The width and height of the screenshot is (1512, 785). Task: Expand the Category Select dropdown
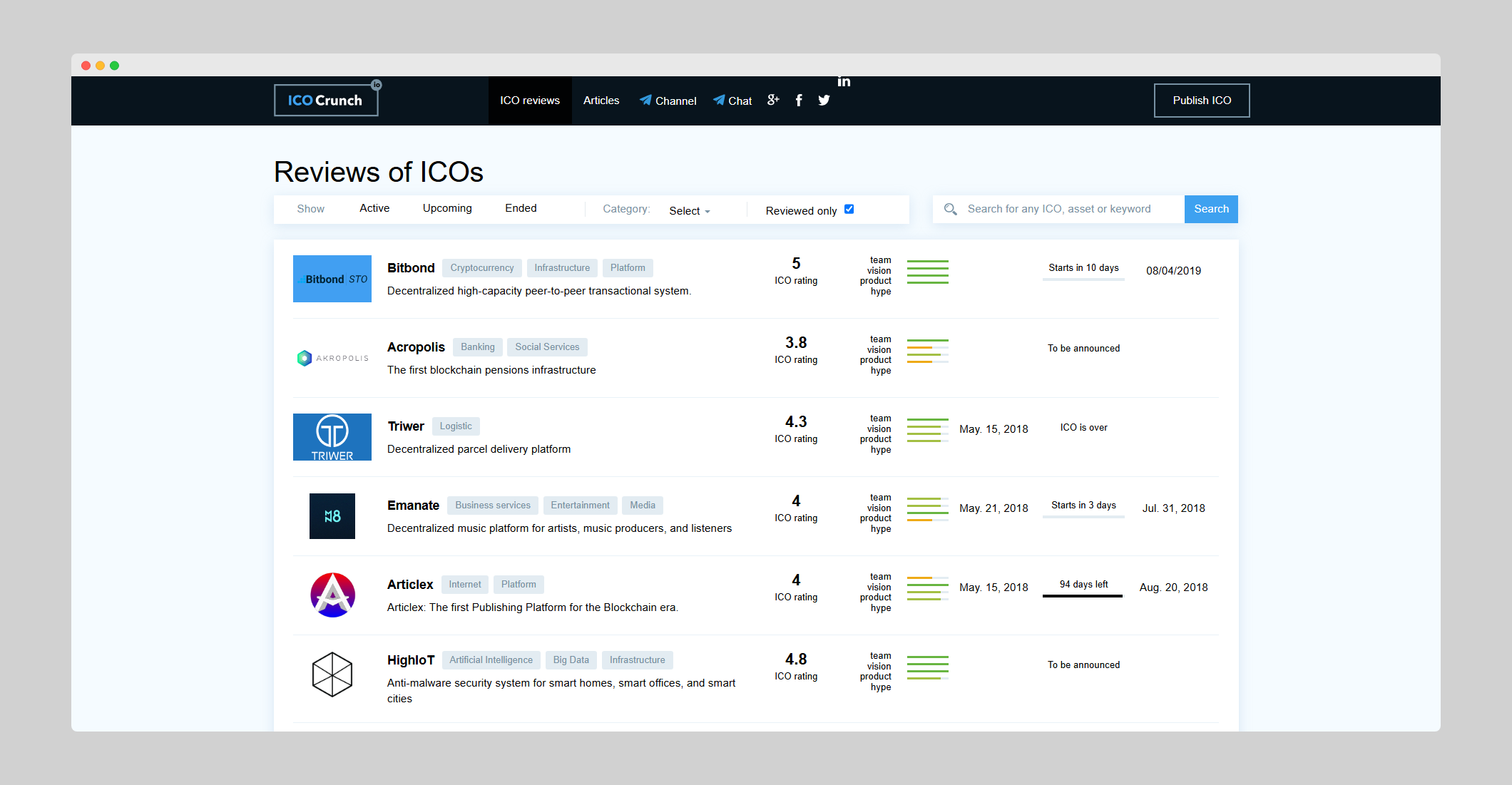[689, 211]
